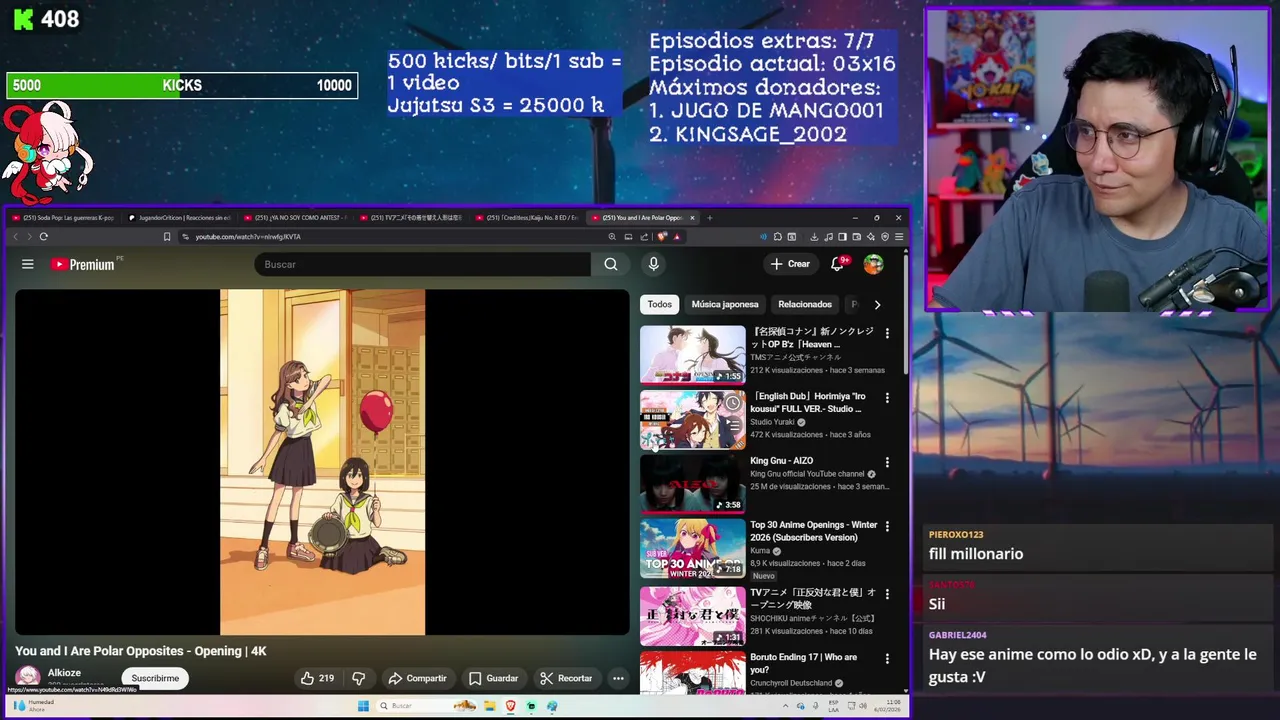Open the Top 30 Anime Openings thumbnail
The width and height of the screenshot is (1280, 720).
(x=693, y=548)
